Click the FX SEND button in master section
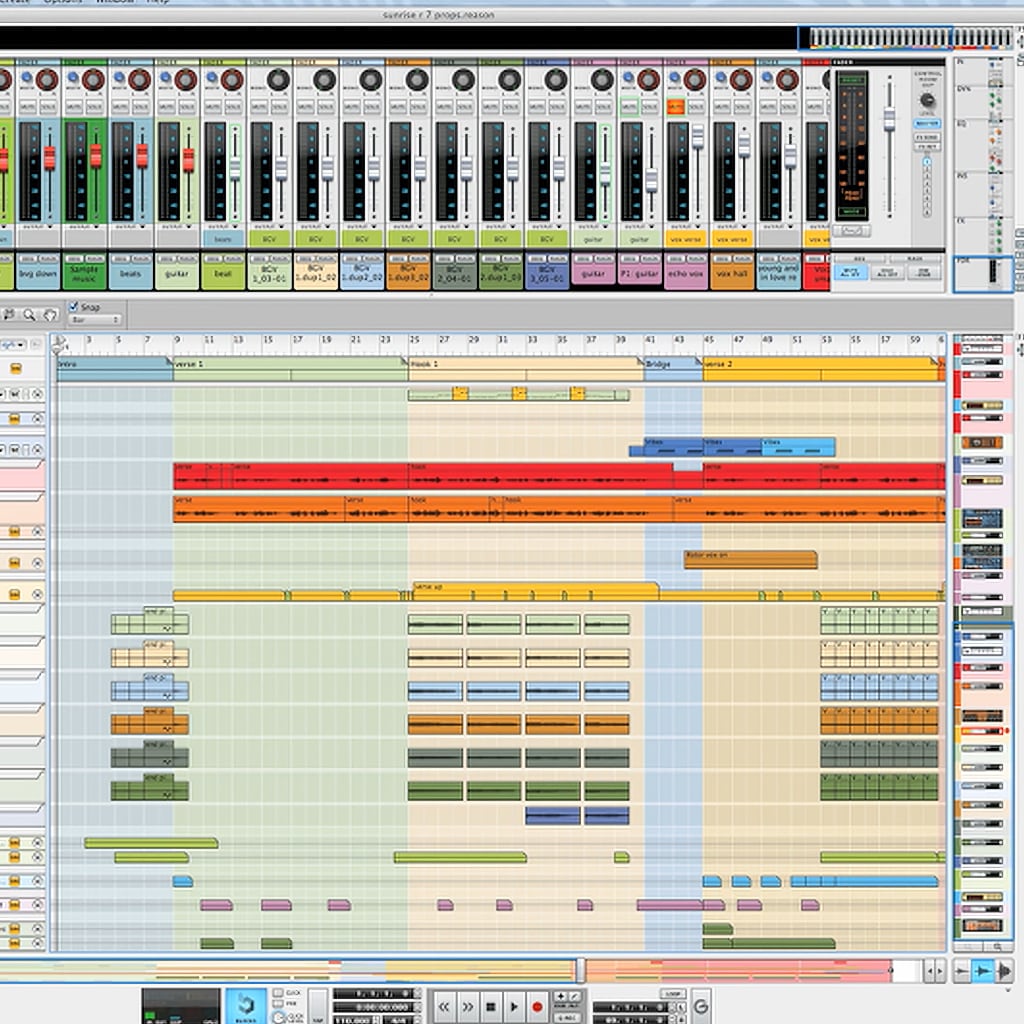1024x1024 pixels. pos(926,137)
